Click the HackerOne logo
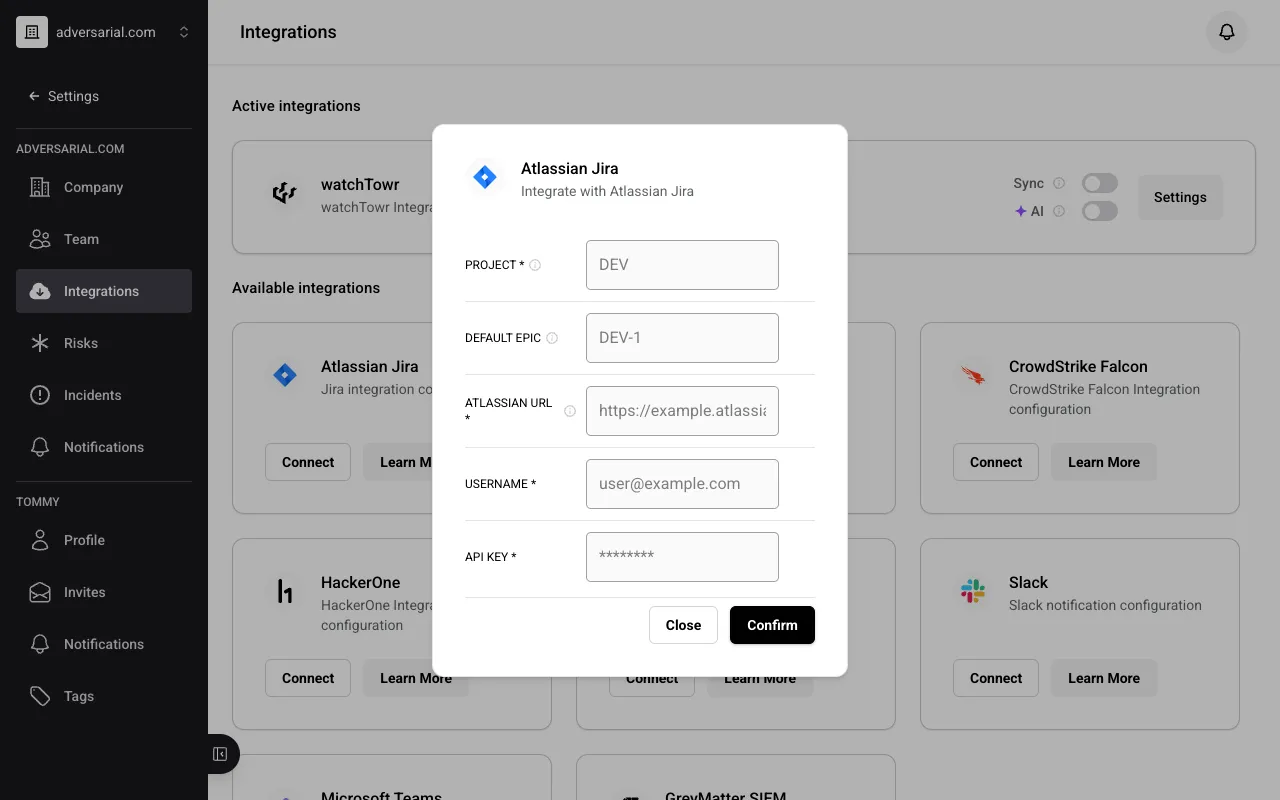 (285, 592)
